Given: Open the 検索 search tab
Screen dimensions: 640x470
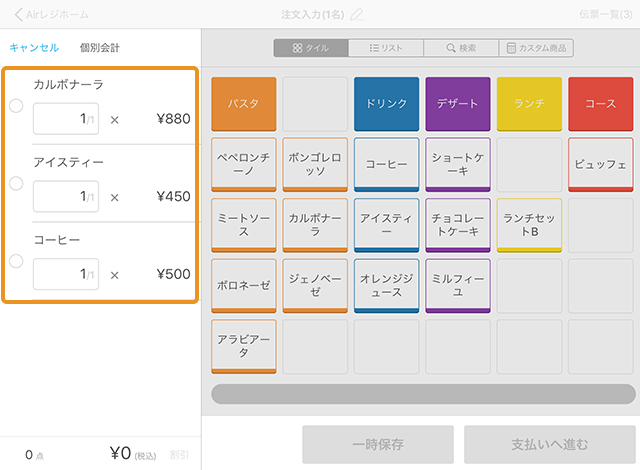Looking at the screenshot, I should (x=461, y=48).
